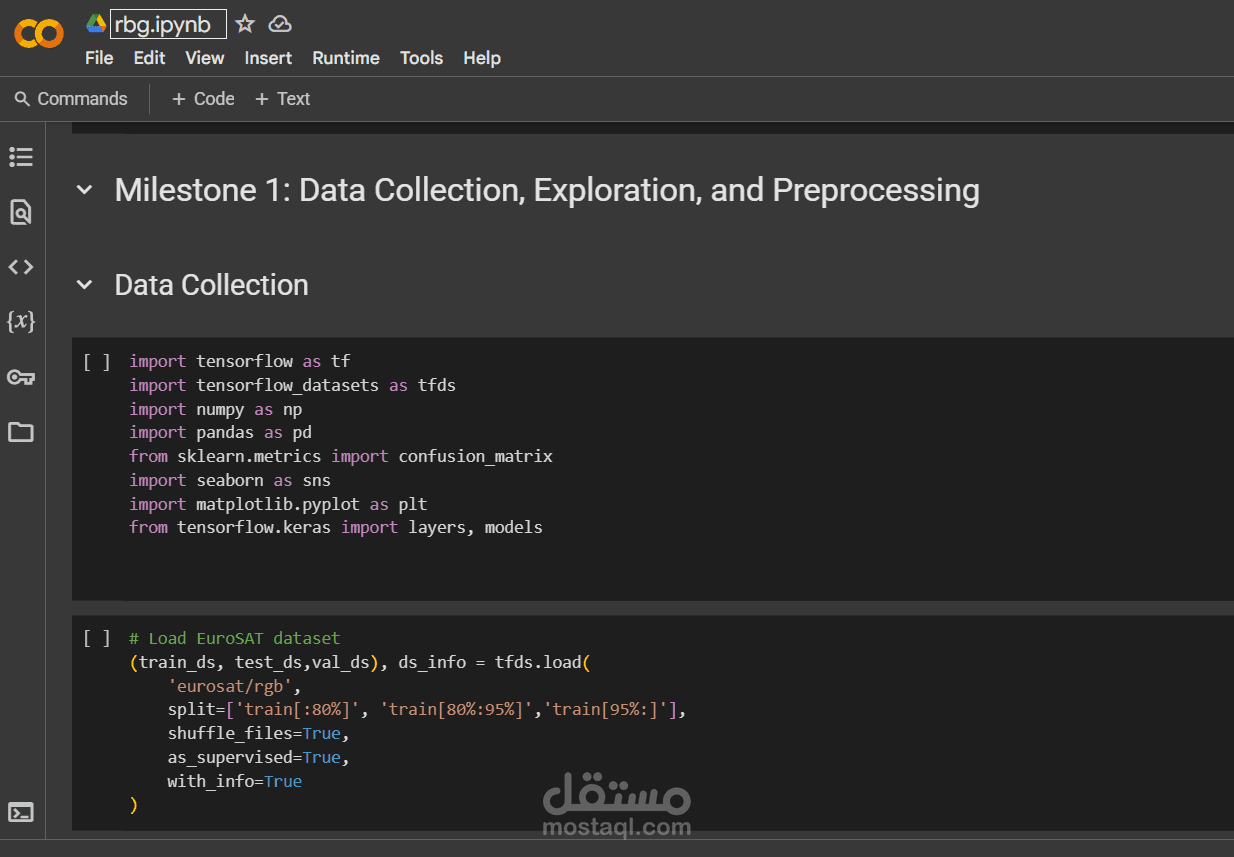Collapse the Data Collection section
The image size is (1234, 857).
(85, 286)
